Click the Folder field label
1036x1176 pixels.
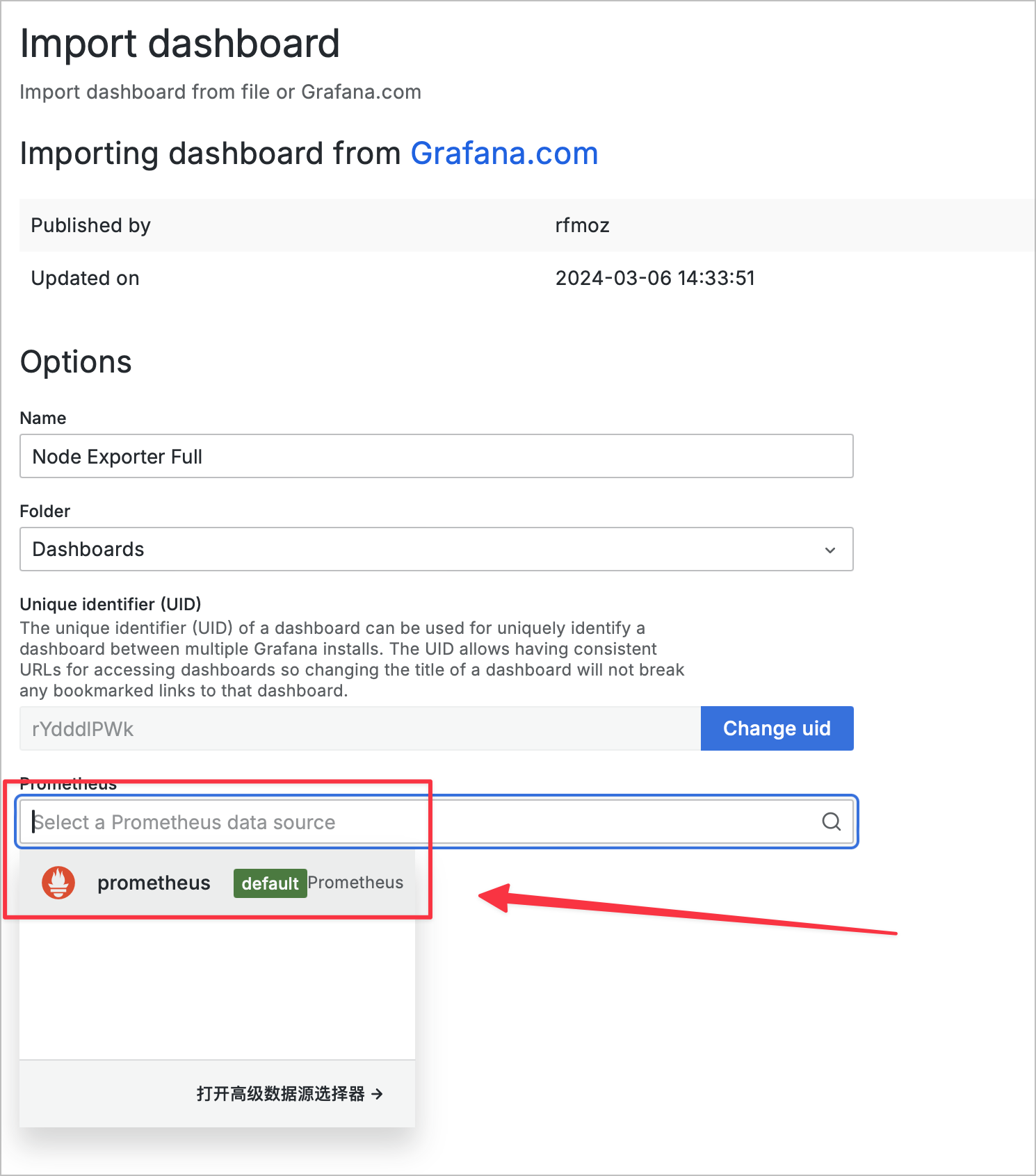pyautogui.click(x=45, y=512)
